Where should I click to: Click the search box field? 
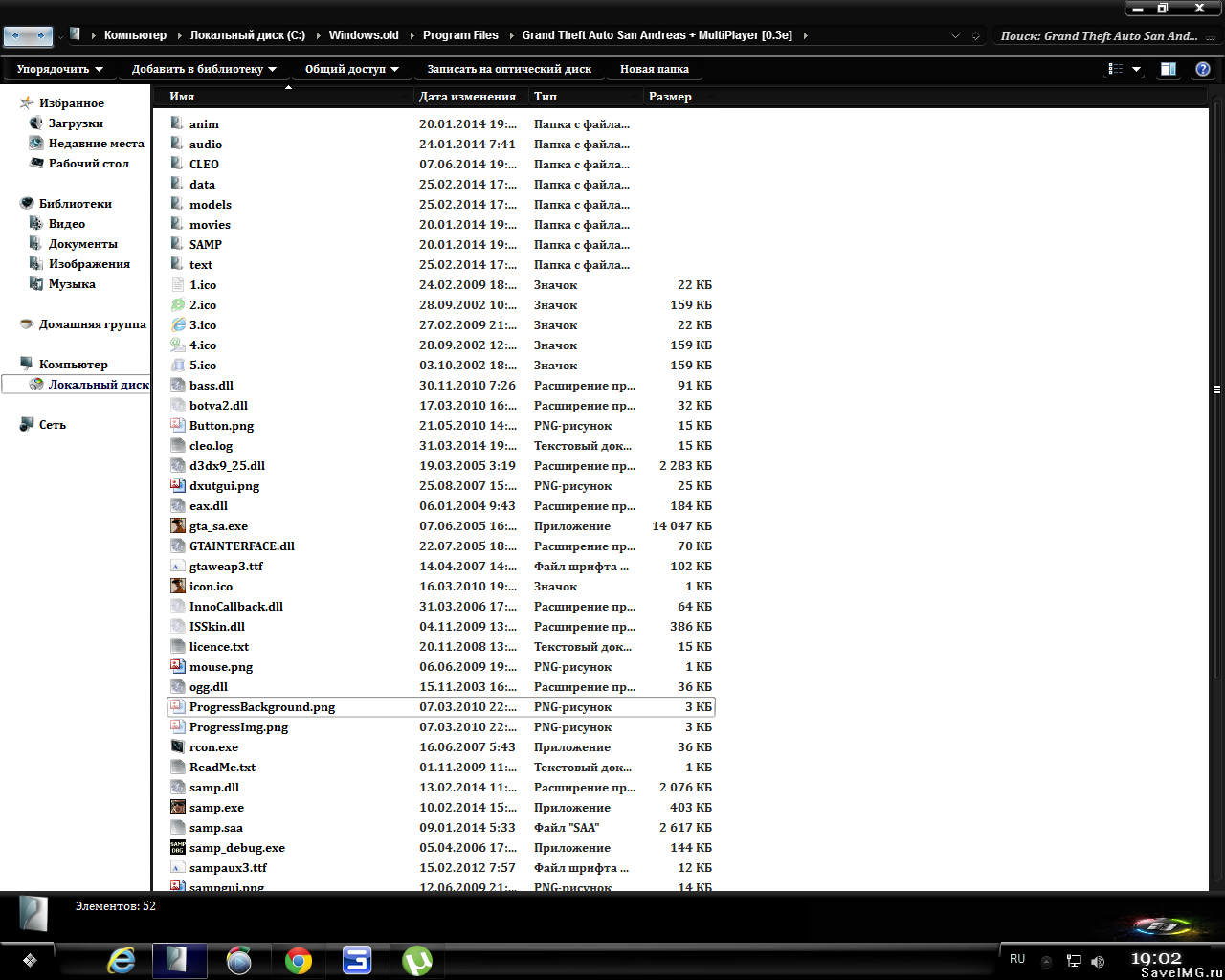click(x=1105, y=36)
